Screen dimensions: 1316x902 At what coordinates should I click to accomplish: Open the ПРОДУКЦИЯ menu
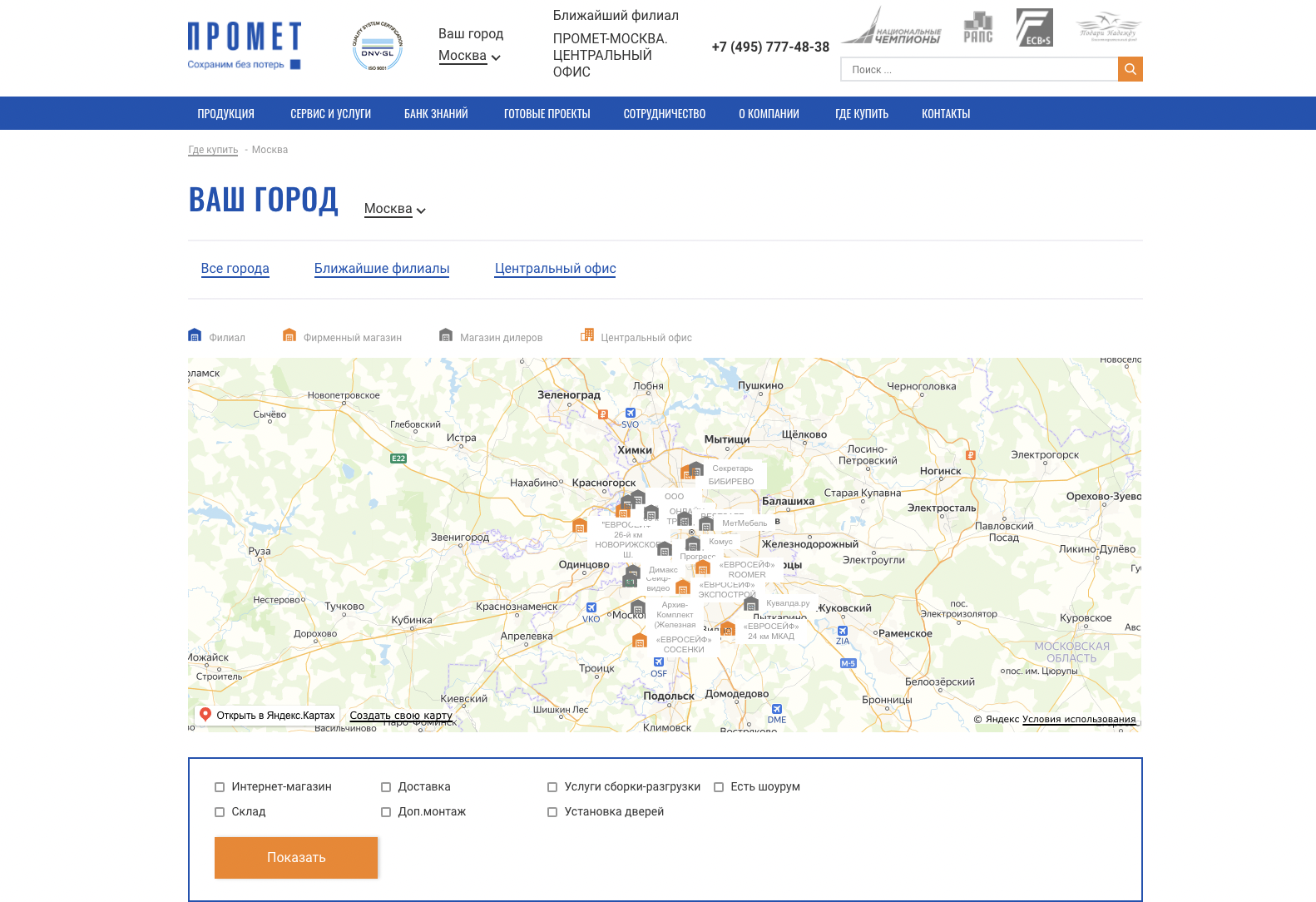click(225, 113)
